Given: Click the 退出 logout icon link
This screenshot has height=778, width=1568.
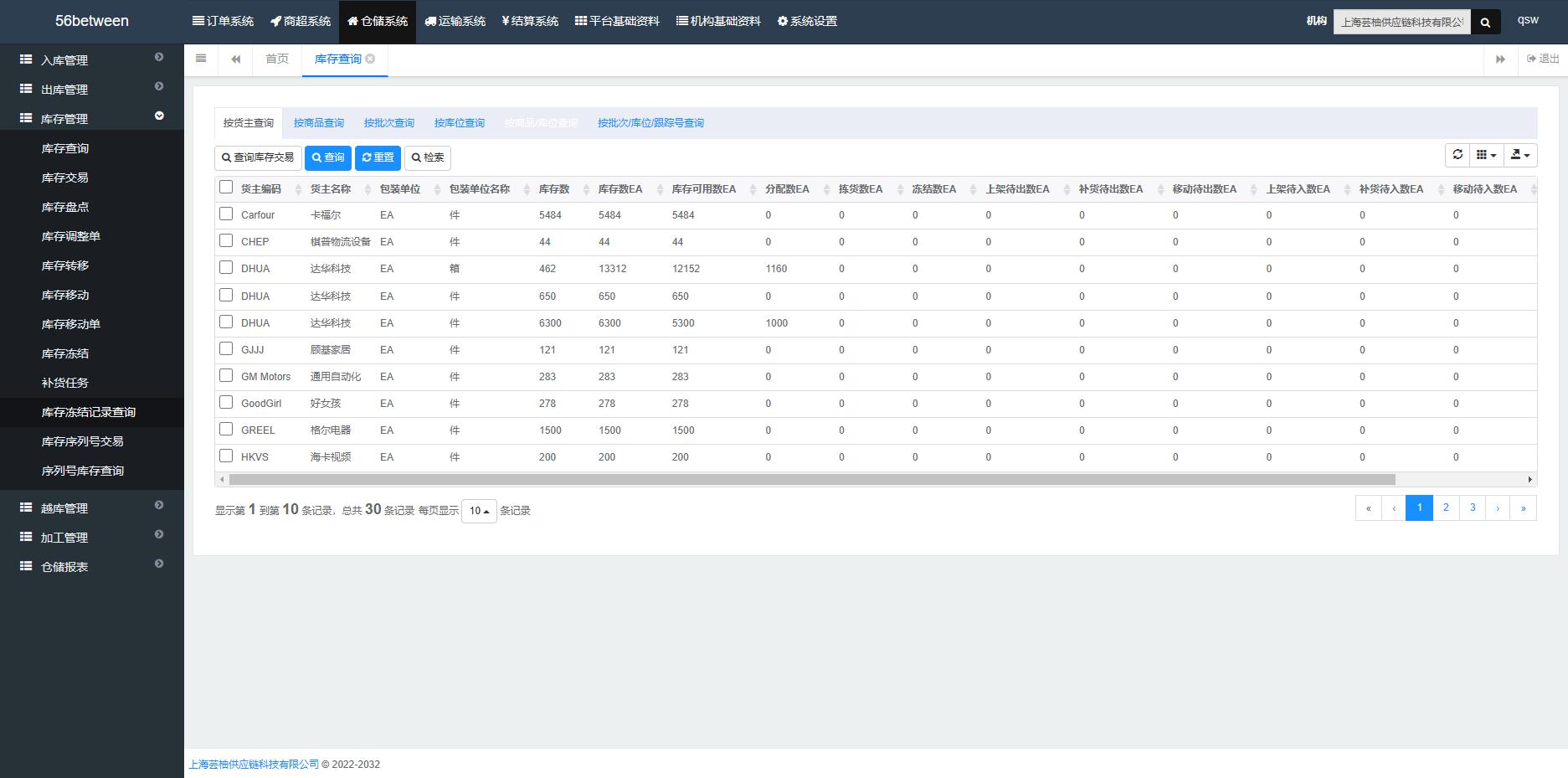Looking at the screenshot, I should pyautogui.click(x=1543, y=59).
